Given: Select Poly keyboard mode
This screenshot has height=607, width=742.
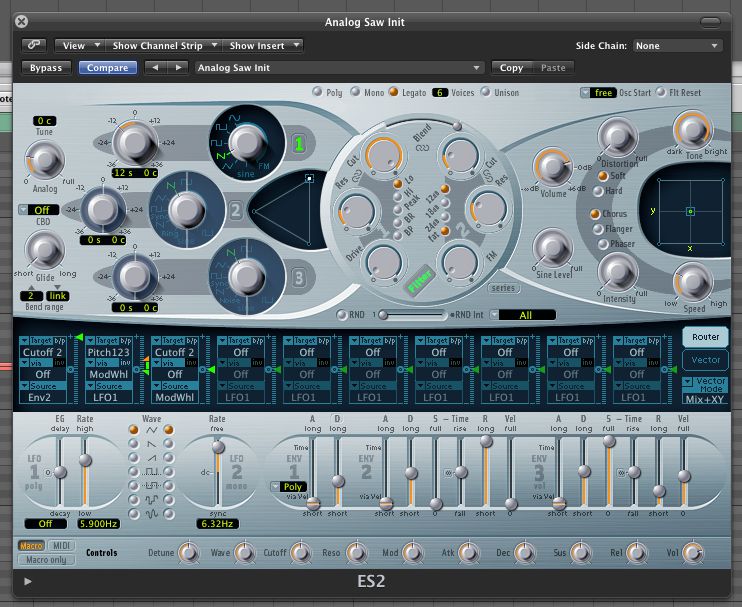Looking at the screenshot, I should [x=317, y=92].
